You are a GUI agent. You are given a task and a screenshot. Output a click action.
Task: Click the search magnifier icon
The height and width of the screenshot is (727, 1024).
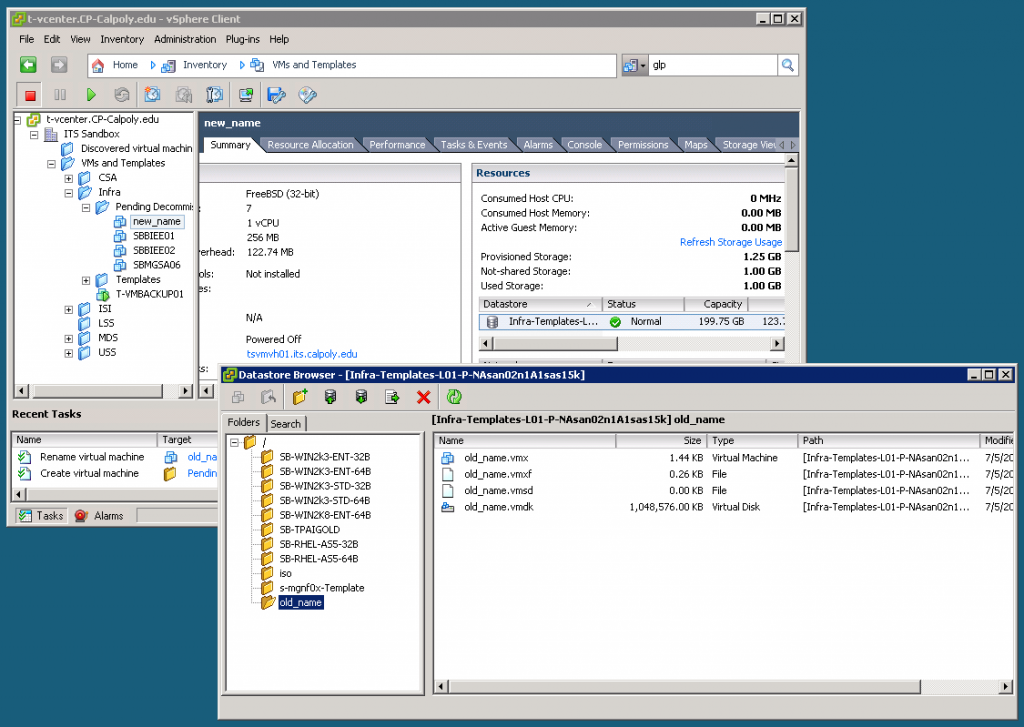[x=788, y=65]
